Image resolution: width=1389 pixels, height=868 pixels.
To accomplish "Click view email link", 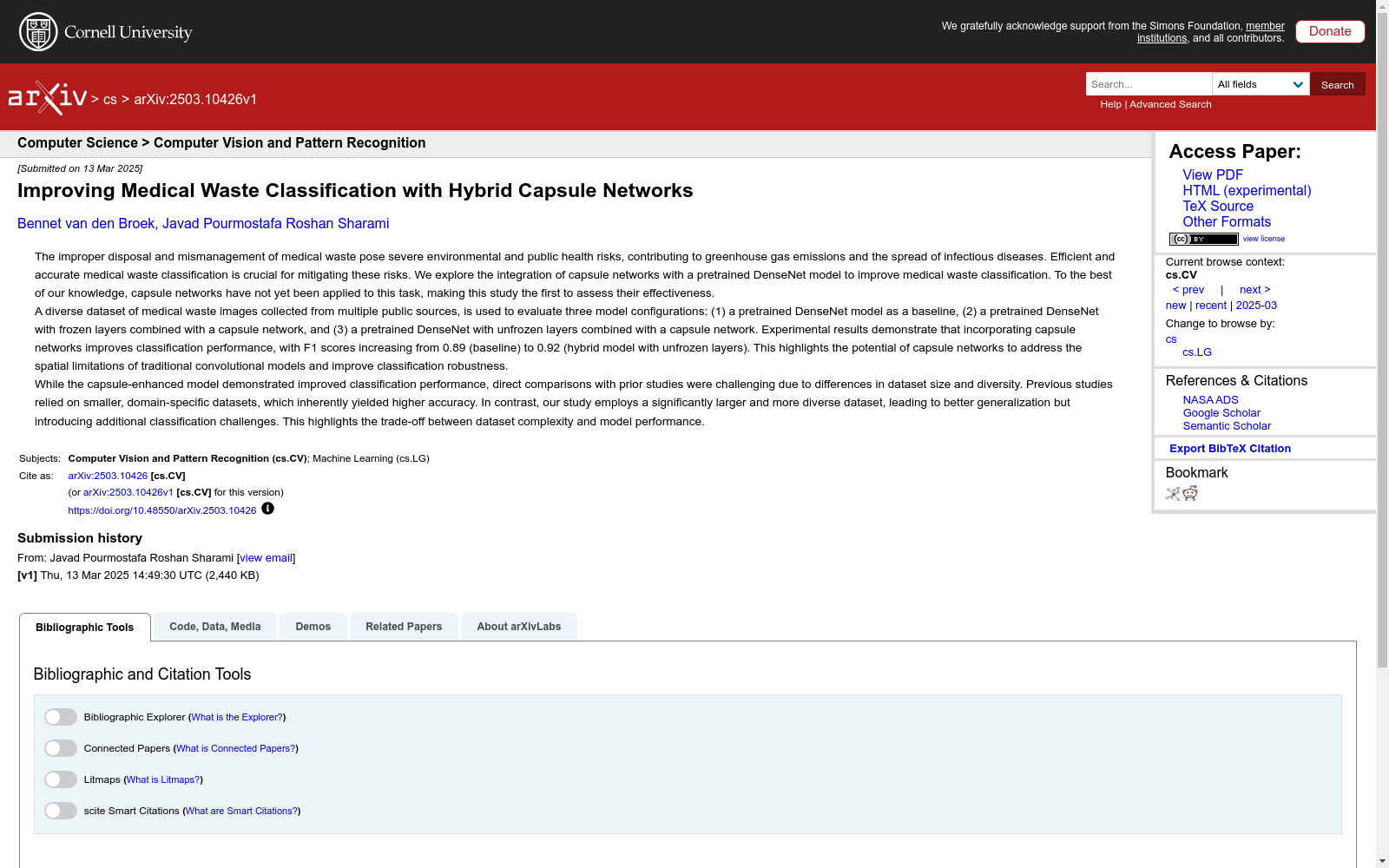I will point(267,558).
